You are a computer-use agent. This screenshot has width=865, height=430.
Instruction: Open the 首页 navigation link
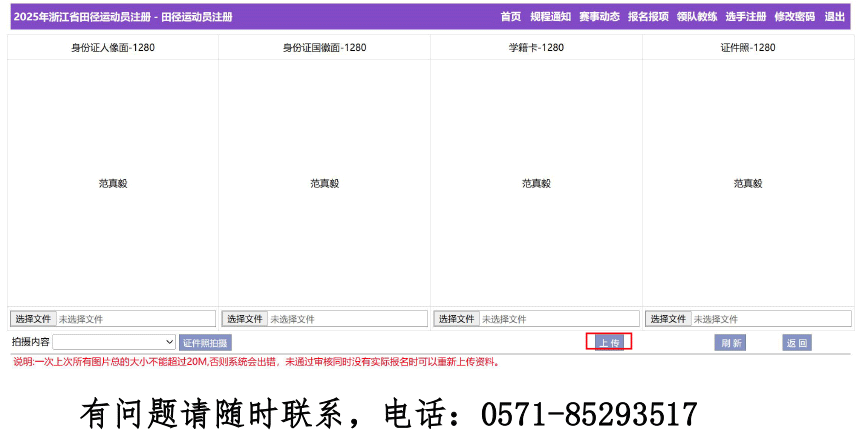(x=510, y=17)
